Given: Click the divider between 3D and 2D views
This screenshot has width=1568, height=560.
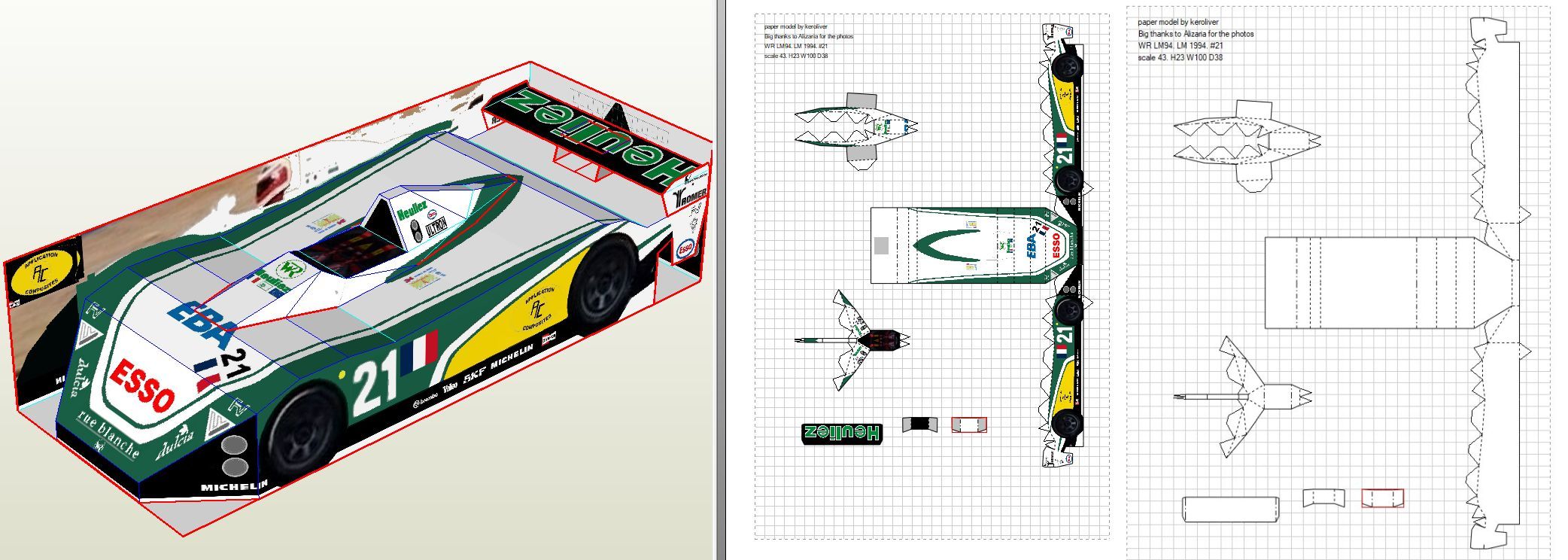Looking at the screenshot, I should [721, 280].
